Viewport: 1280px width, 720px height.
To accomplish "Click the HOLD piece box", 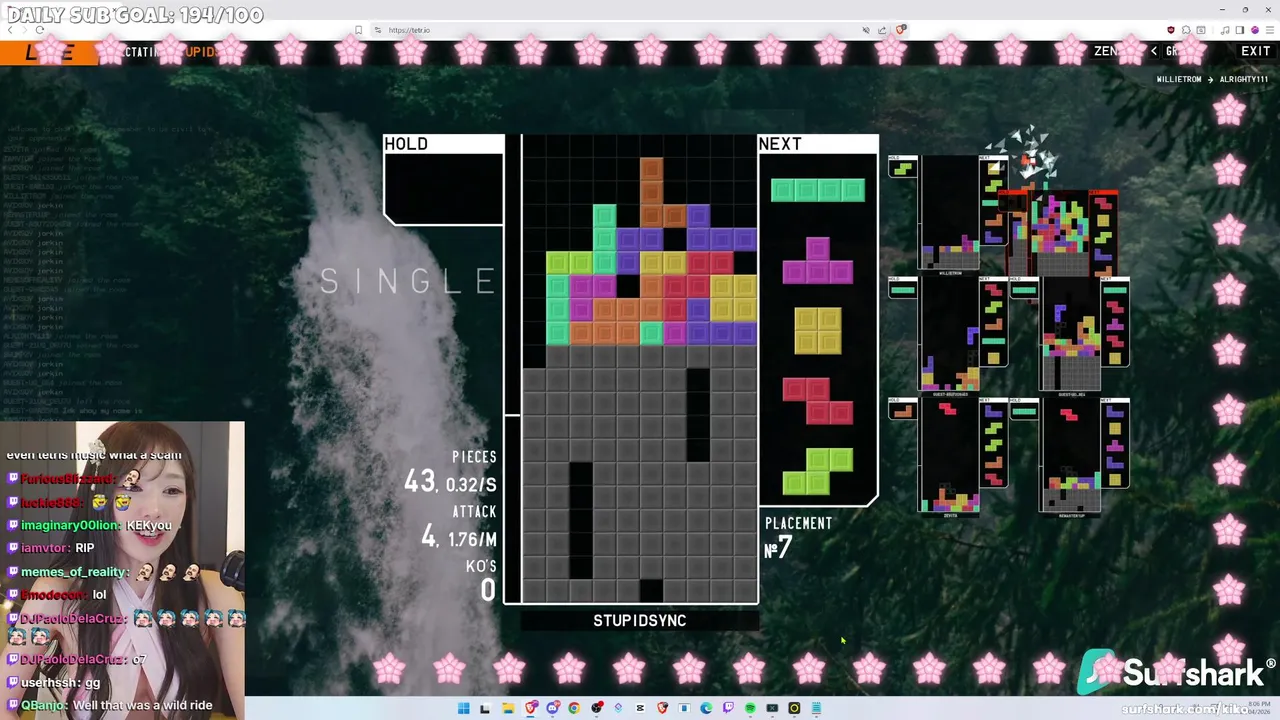I will point(443,180).
